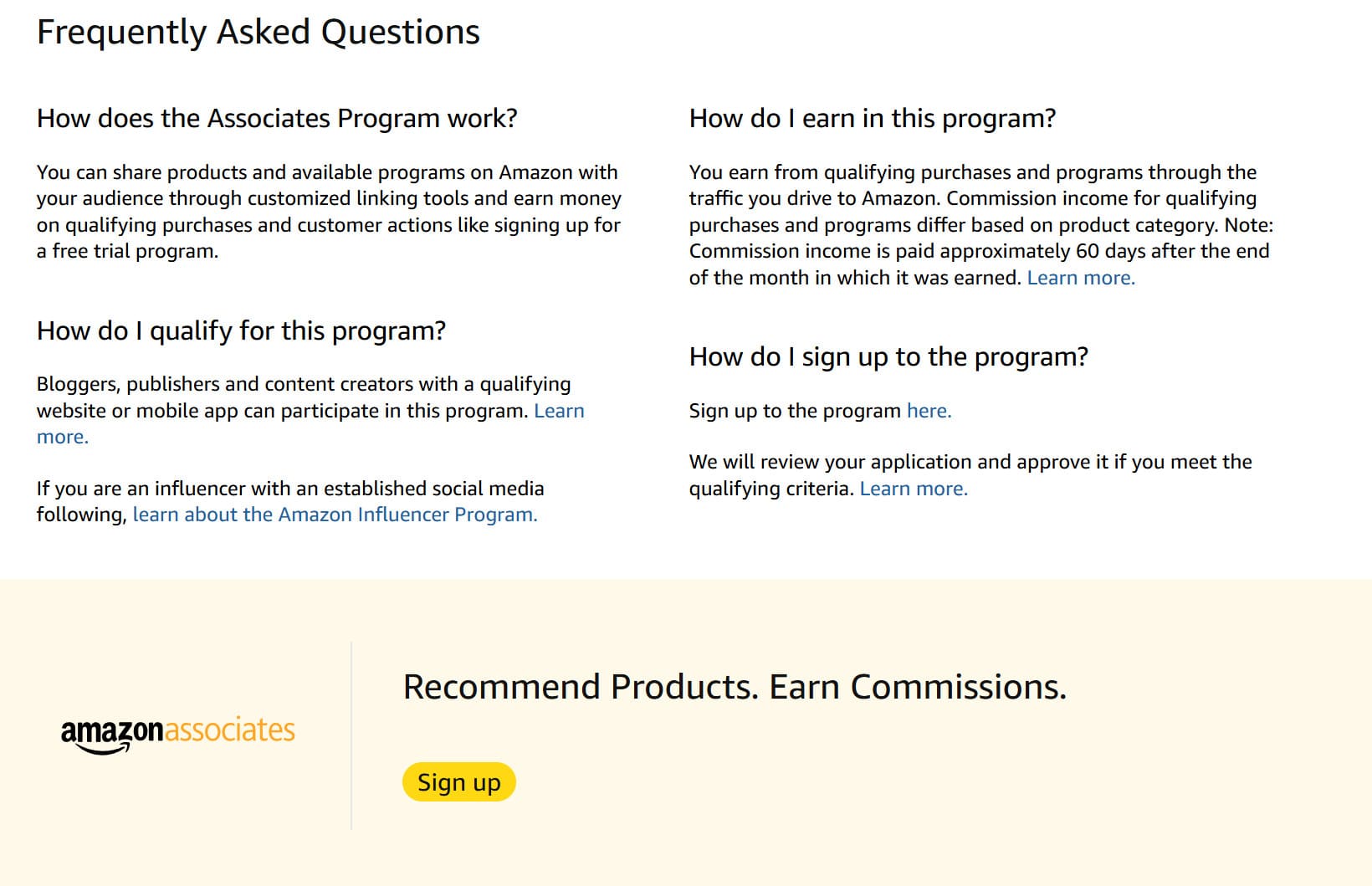
Task: Click the 'How do I qualify for this program?' heading
Action: pyautogui.click(x=241, y=330)
